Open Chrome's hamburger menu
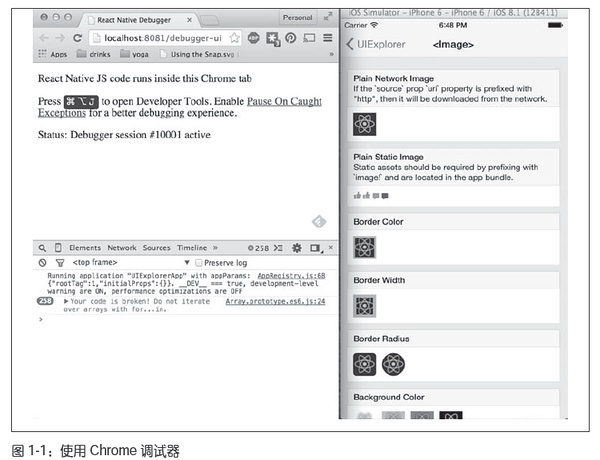600x460 pixels. click(328, 38)
